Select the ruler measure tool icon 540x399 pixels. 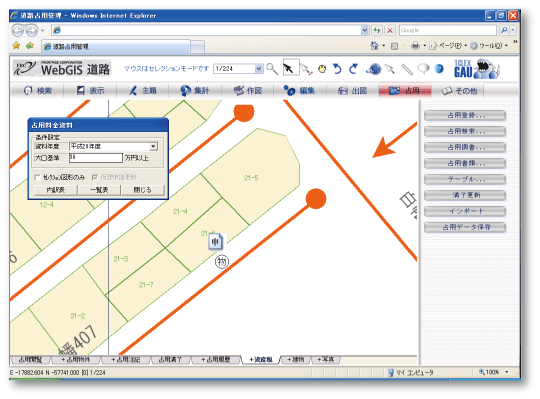(407, 69)
